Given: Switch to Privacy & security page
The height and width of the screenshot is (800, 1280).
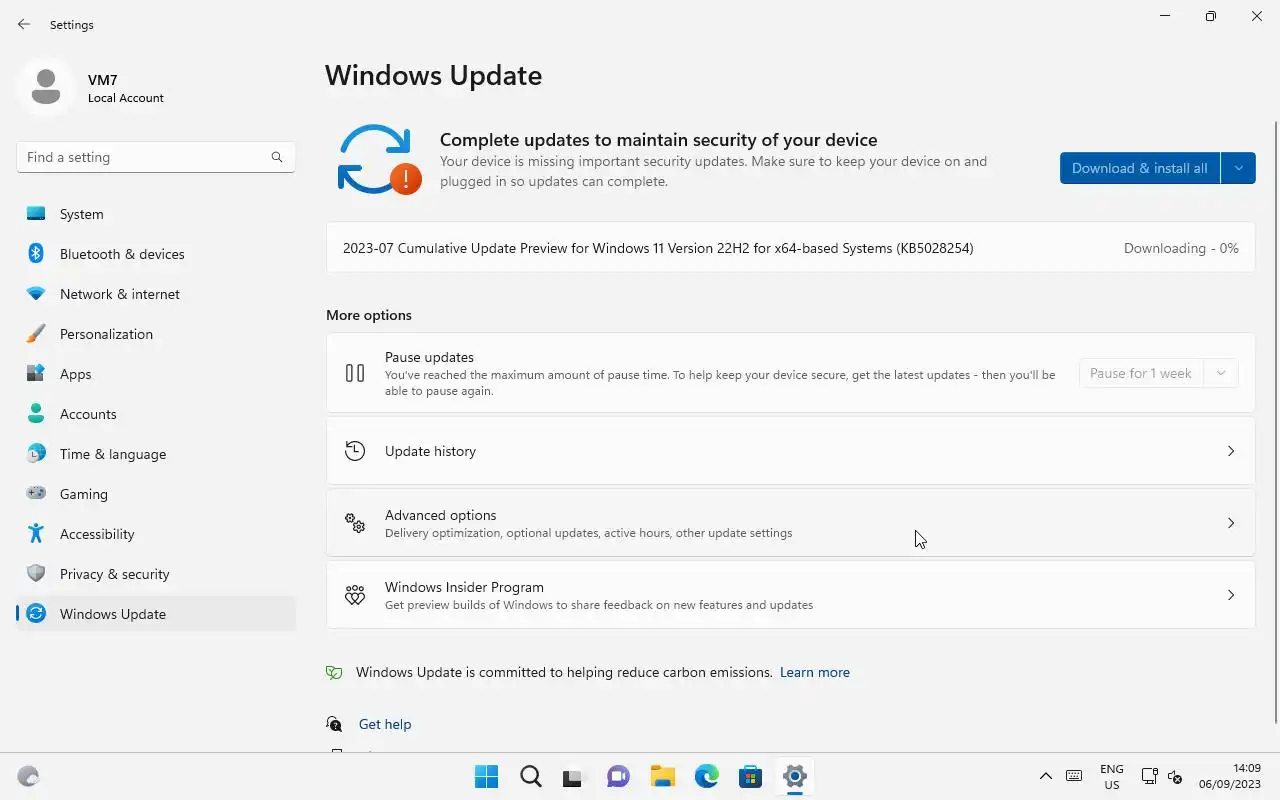Looking at the screenshot, I should click(156, 574).
